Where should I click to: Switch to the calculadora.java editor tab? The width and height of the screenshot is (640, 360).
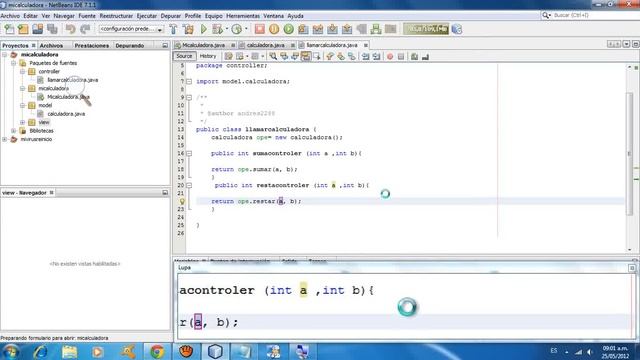tap(265, 45)
